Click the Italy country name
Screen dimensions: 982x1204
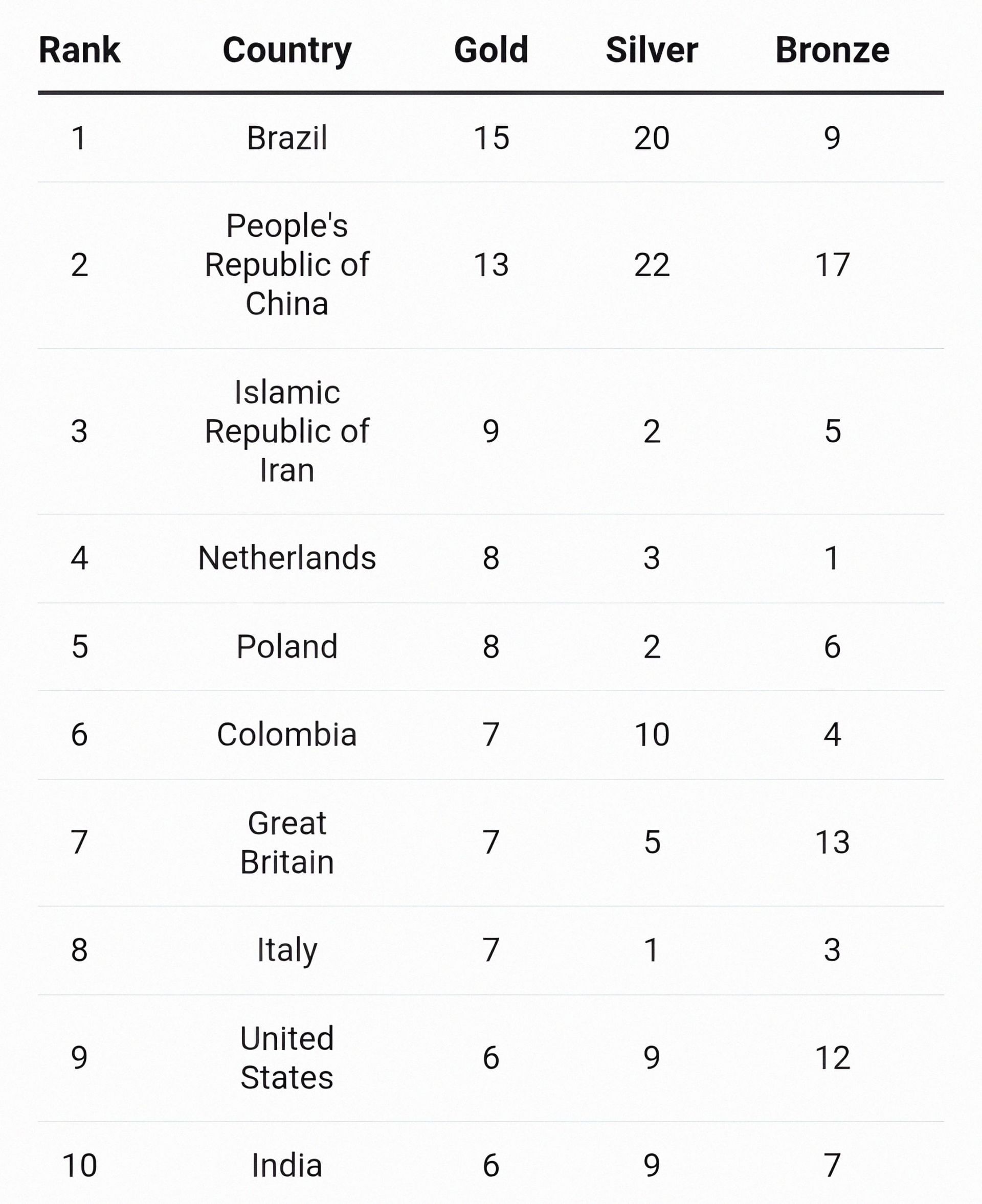pos(287,949)
